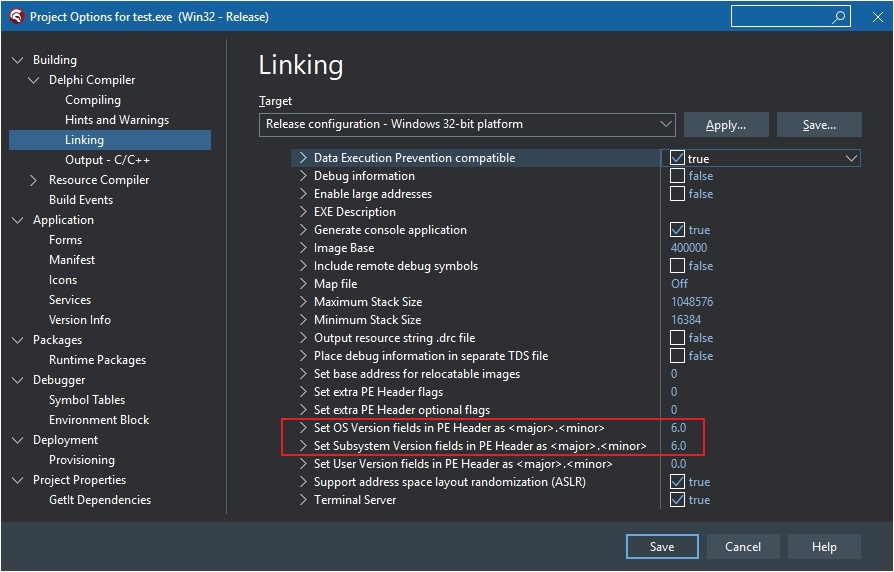This screenshot has width=894, height=572.
Task: Open the Provisioning page
Action: pyautogui.click(x=82, y=460)
